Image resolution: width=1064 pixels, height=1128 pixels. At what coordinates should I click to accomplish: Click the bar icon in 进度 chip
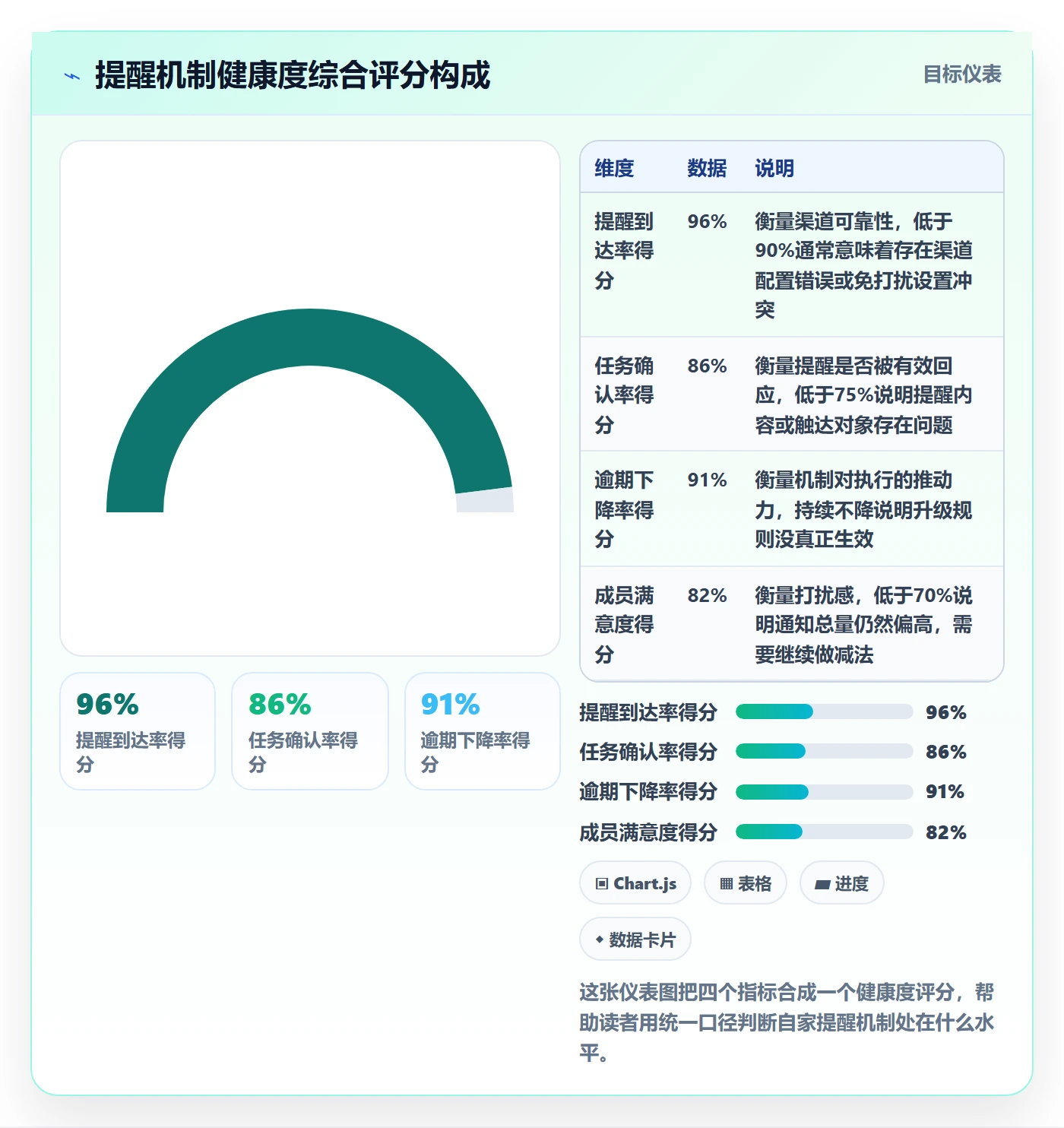click(822, 885)
